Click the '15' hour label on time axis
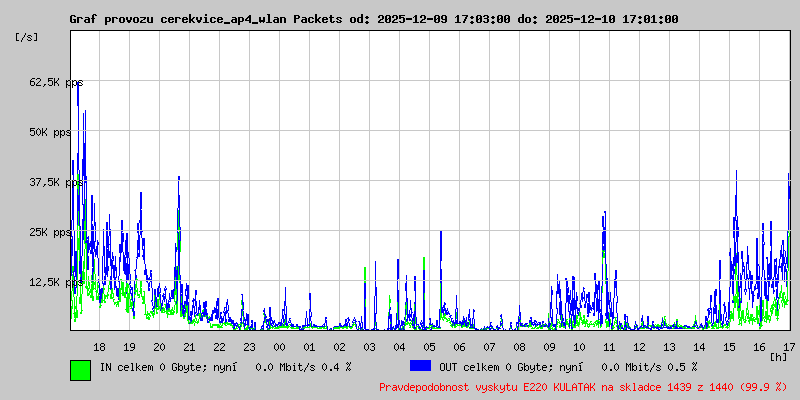 [730, 347]
